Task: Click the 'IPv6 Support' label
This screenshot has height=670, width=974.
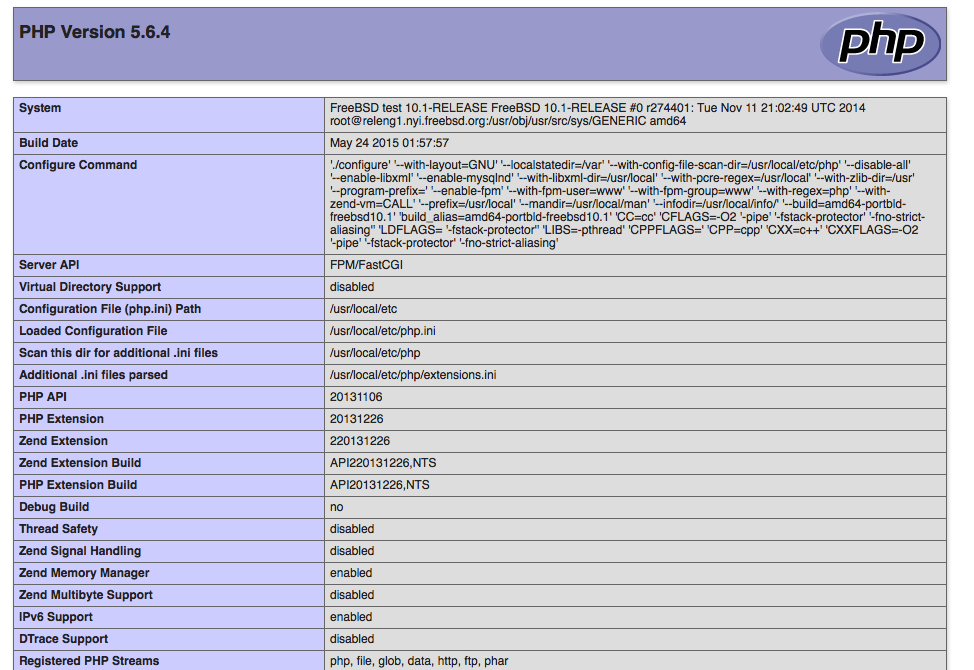Action: [x=56, y=617]
